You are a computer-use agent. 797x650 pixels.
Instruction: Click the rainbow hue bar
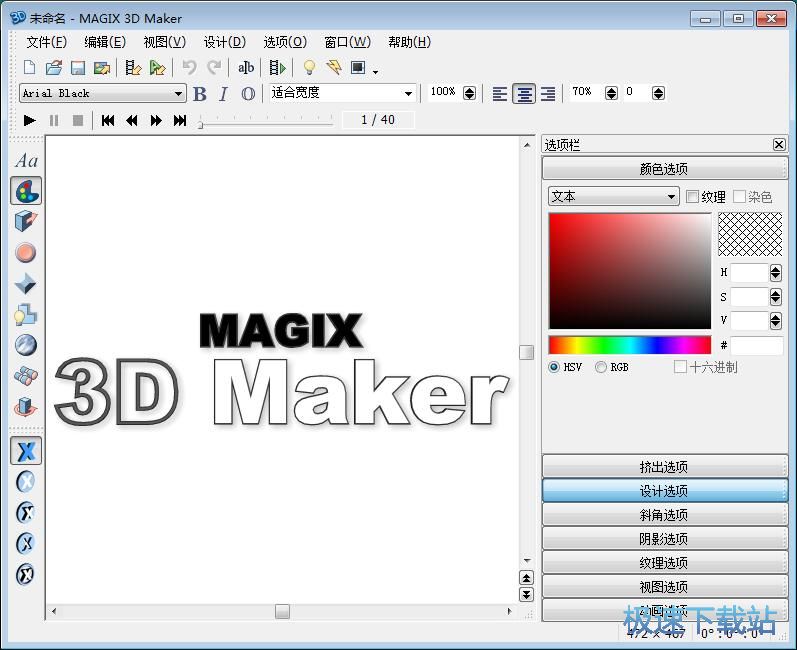630,345
